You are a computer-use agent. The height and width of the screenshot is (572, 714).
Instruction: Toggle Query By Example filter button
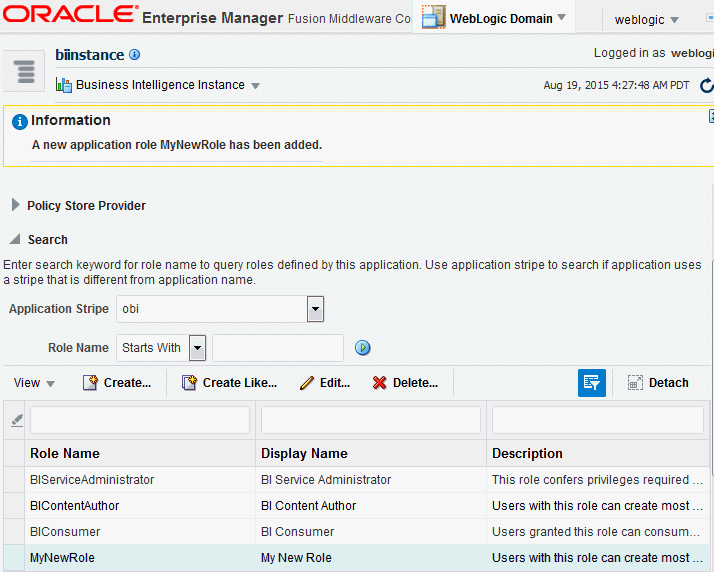point(592,383)
